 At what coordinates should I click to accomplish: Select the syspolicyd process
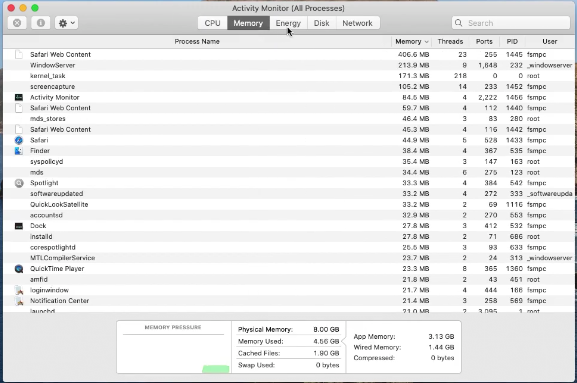(x=288, y=162)
